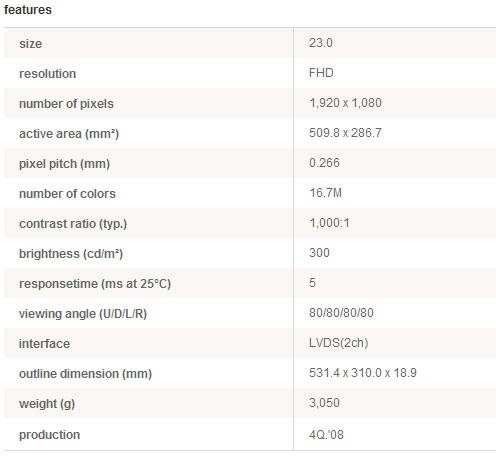Viewport: 496px width, 465px height.
Task: Select the 'number of pixels' label
Action: click(66, 104)
